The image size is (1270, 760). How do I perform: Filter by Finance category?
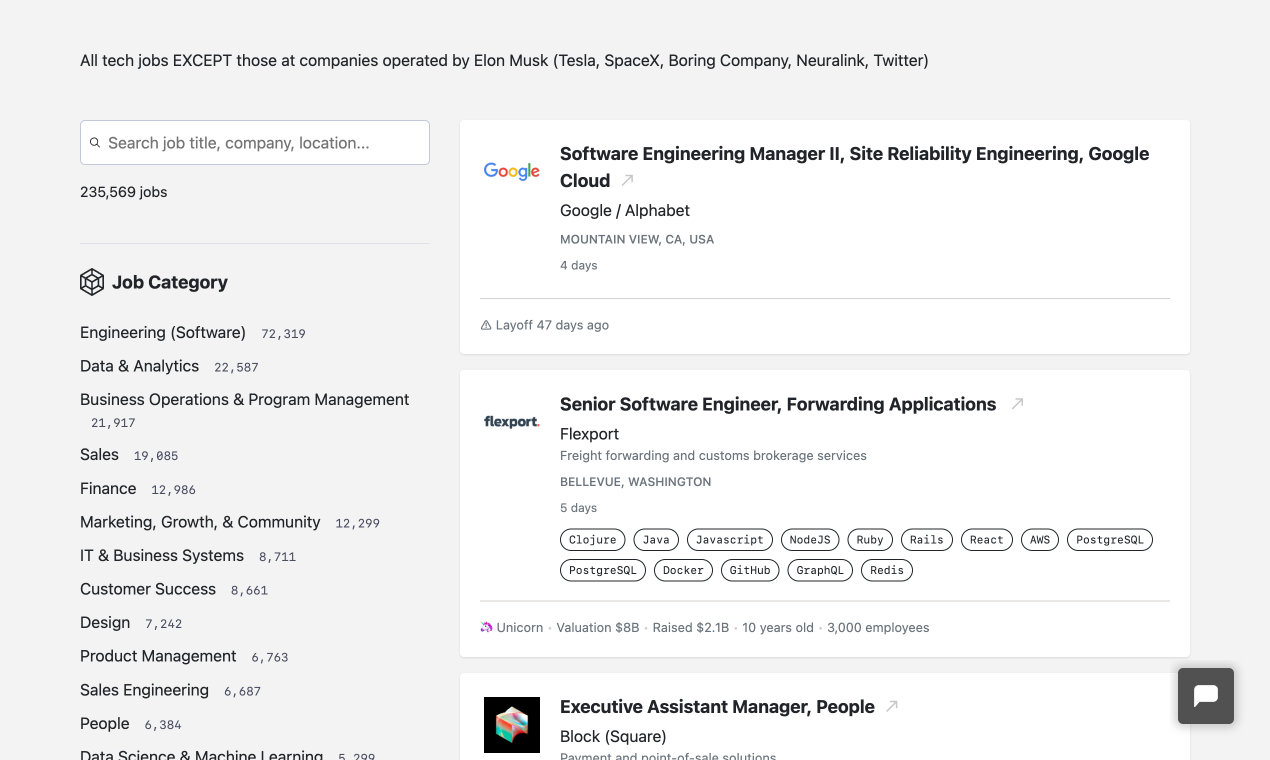pyautogui.click(x=108, y=488)
